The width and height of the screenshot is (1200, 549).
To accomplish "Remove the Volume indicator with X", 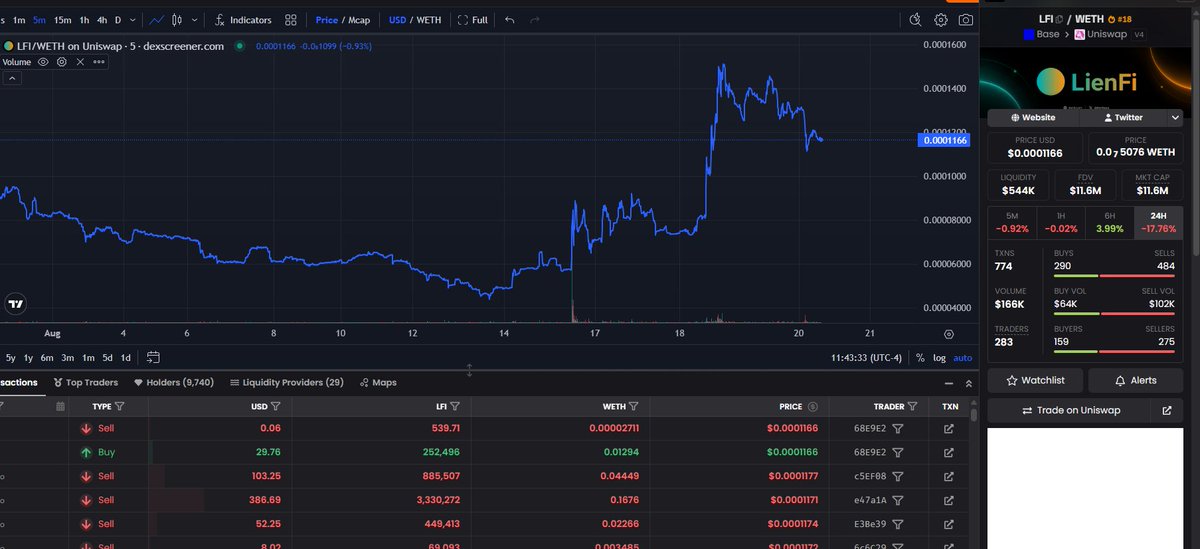I will 80,62.
